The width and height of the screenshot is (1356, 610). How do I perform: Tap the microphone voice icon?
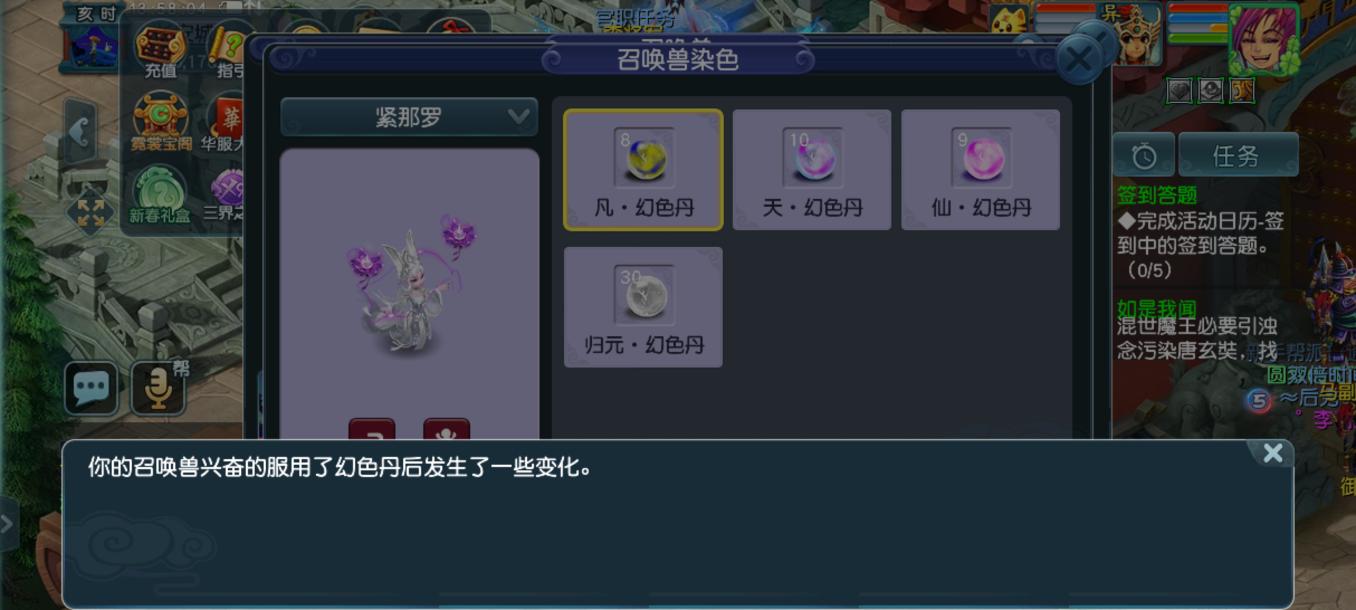coord(158,388)
